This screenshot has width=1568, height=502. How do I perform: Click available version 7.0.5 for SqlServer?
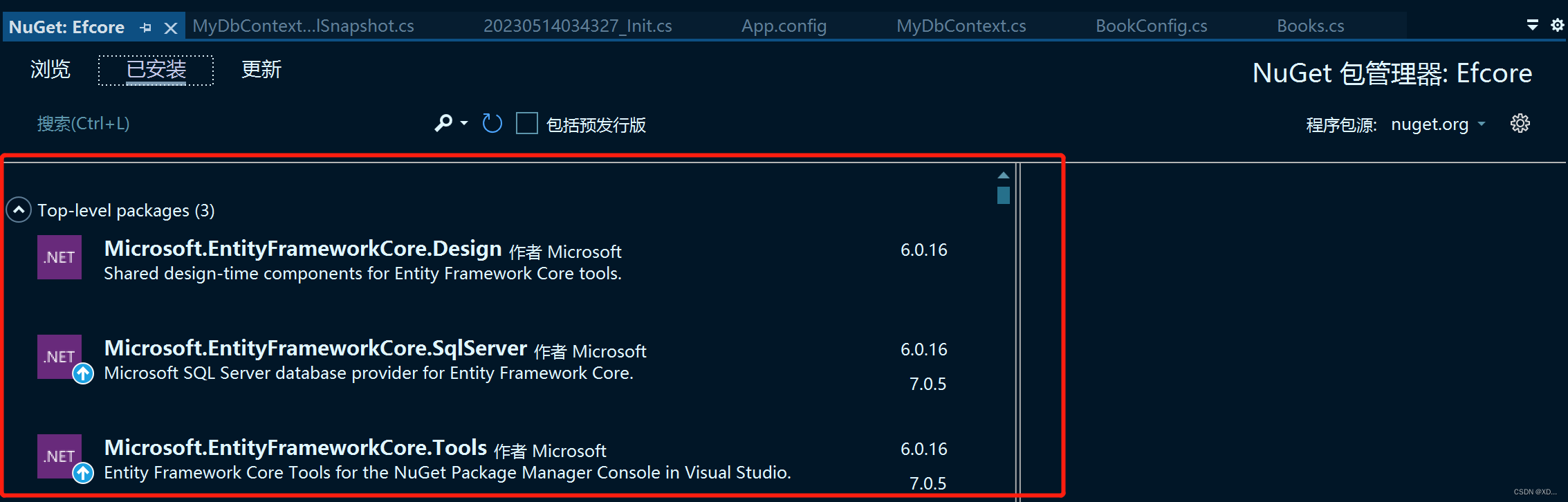click(x=928, y=384)
